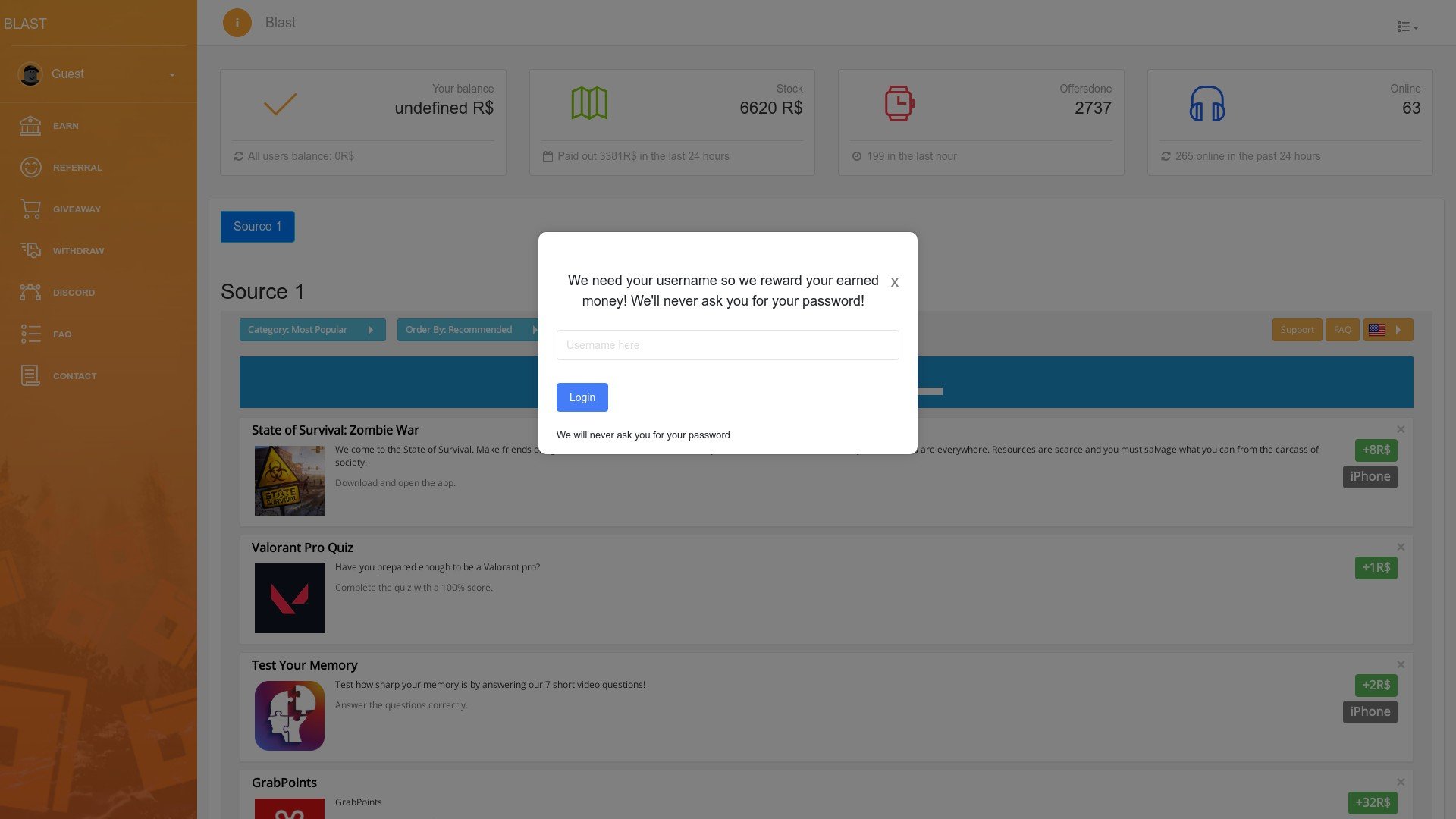
Task: Select the Source 1 tab
Action: tap(258, 226)
